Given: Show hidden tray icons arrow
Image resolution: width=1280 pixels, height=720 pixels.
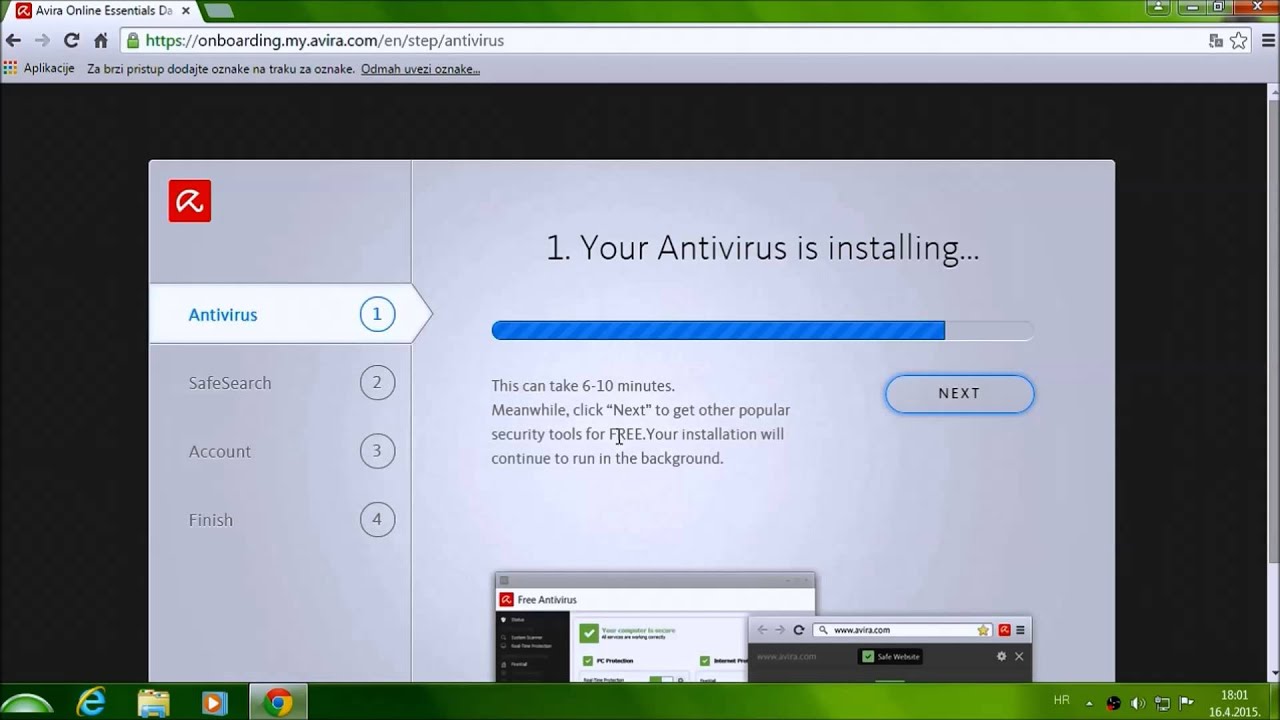Looking at the screenshot, I should [x=1089, y=702].
